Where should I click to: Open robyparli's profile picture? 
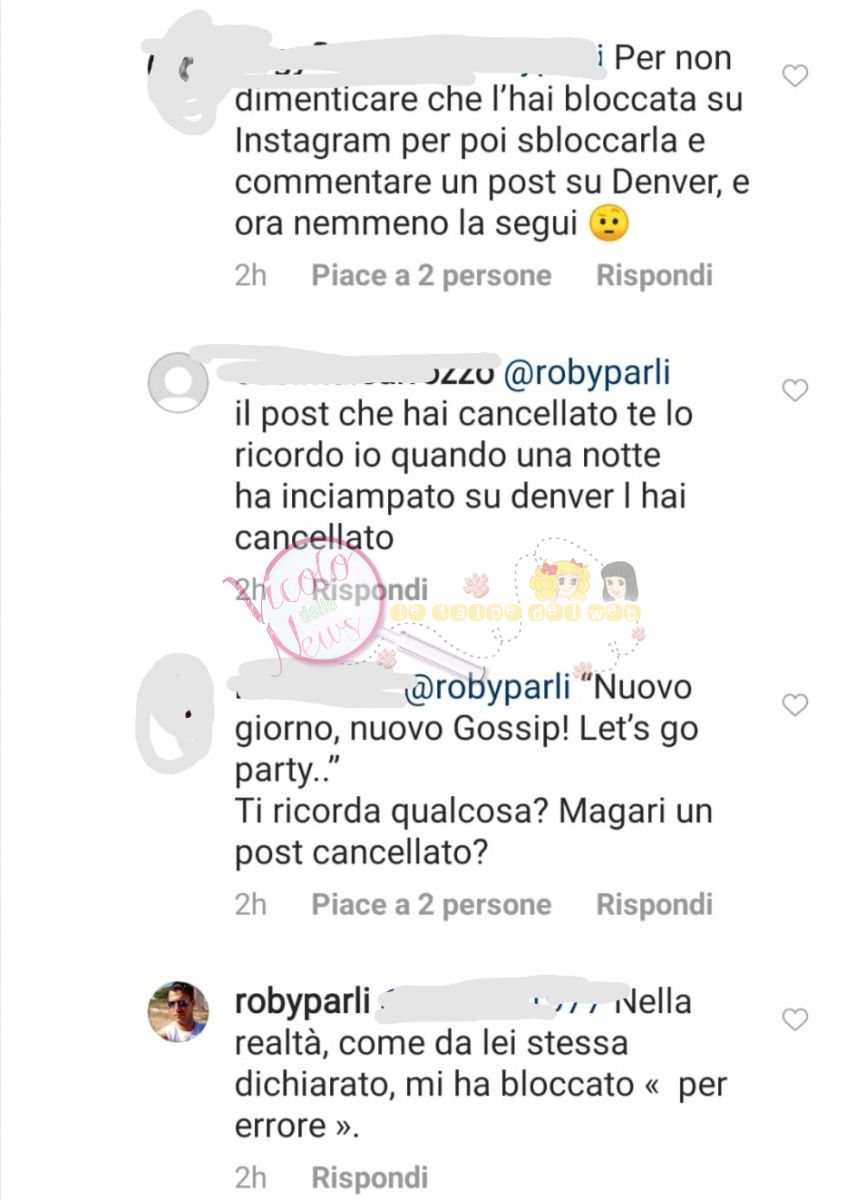pos(178,1011)
